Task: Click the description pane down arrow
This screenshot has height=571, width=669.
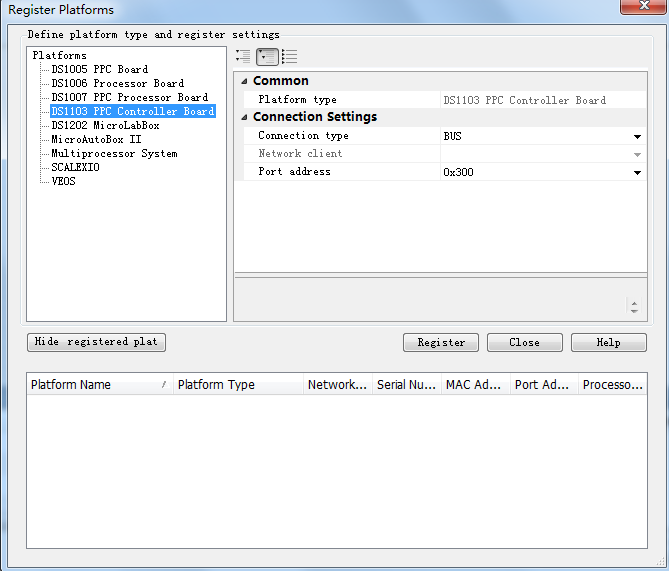Action: click(634, 311)
